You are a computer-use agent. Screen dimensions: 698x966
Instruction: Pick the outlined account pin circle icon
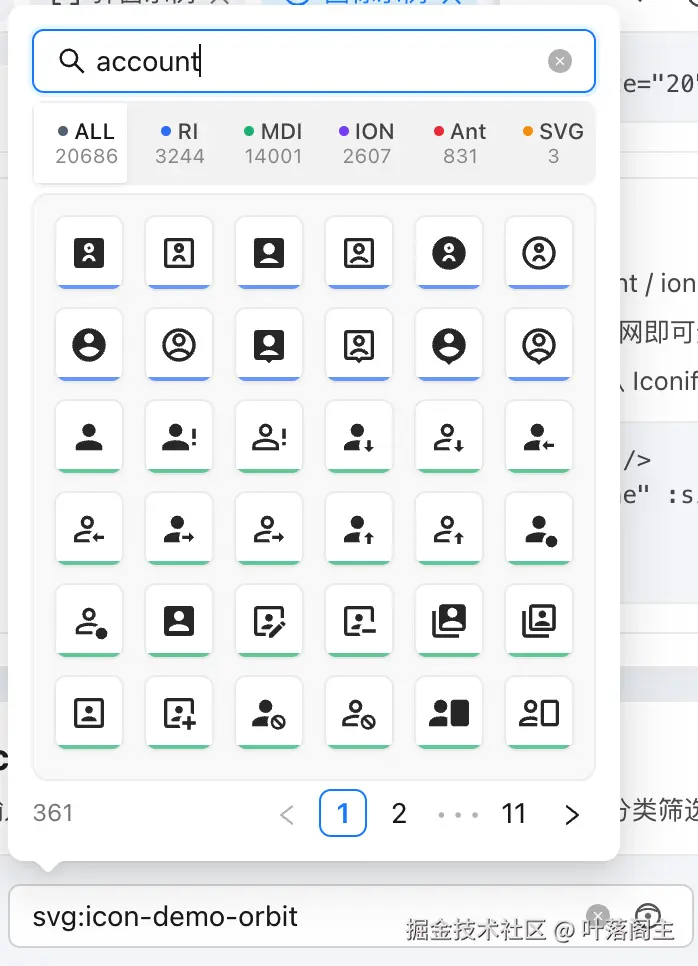tap(538, 345)
